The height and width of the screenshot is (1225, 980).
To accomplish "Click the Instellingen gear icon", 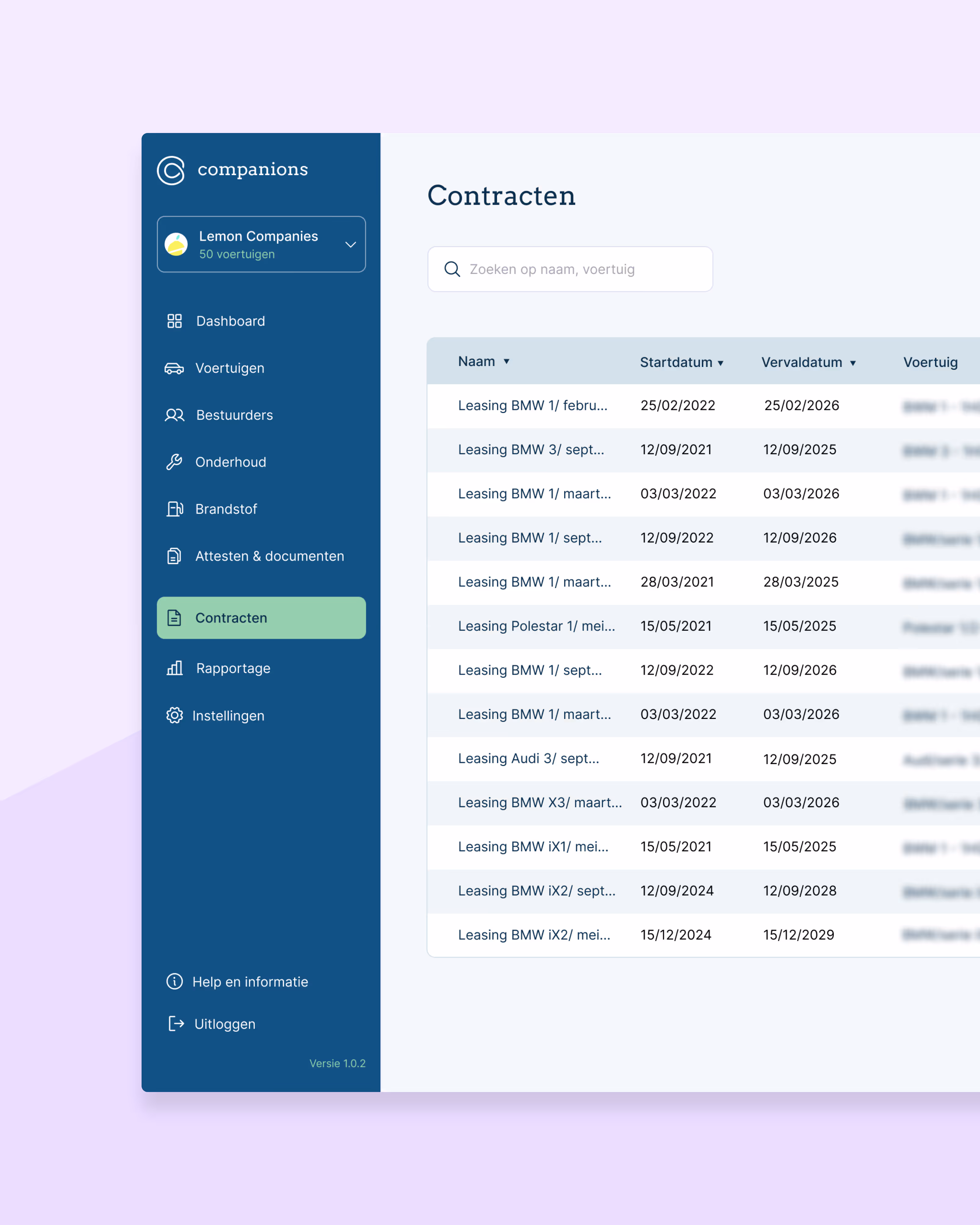I will coord(175,715).
